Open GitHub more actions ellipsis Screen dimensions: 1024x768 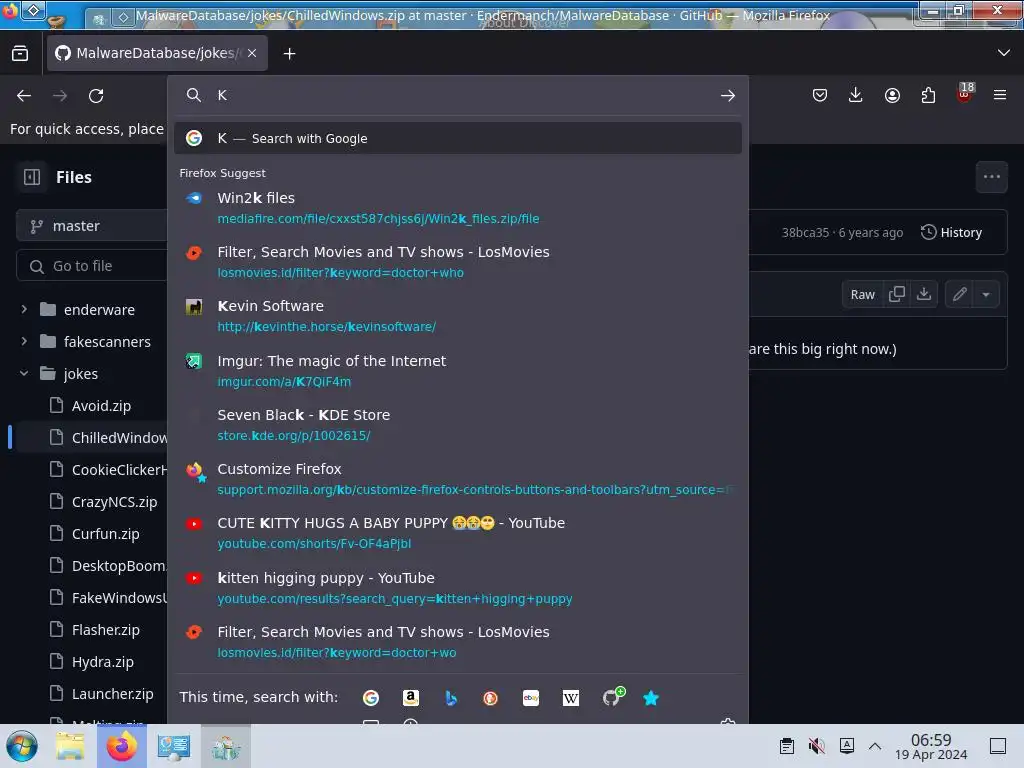point(991,176)
